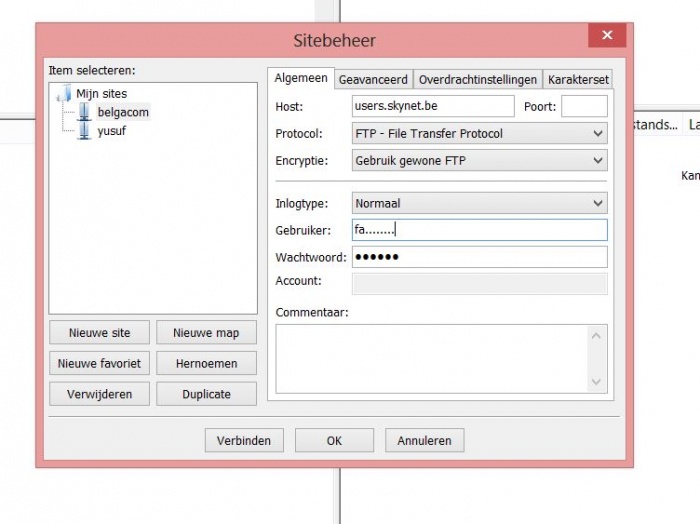This screenshot has width=700, height=524.
Task: Click inside the Commentaar text area
Action: (432, 359)
